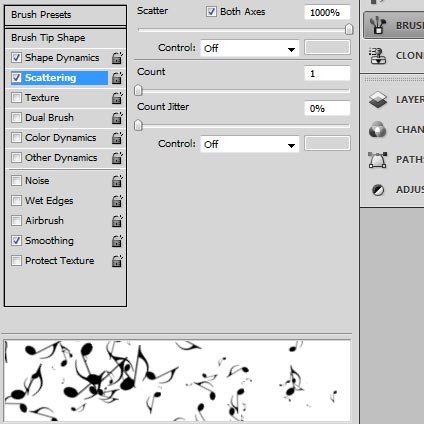Click the music notes brush preview
The height and width of the screenshot is (424, 424).
tap(177, 381)
